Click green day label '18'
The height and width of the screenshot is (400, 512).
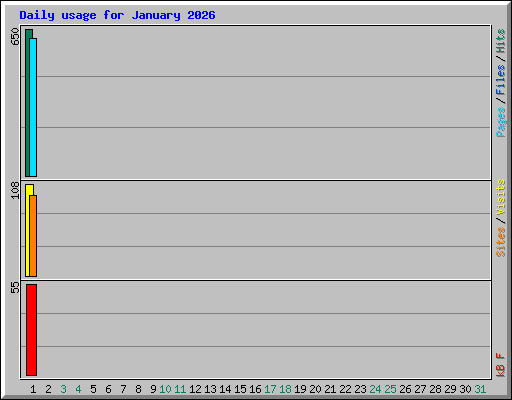(285, 389)
